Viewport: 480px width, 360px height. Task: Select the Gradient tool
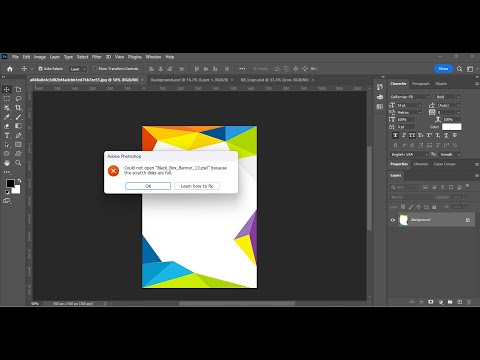click(18, 126)
